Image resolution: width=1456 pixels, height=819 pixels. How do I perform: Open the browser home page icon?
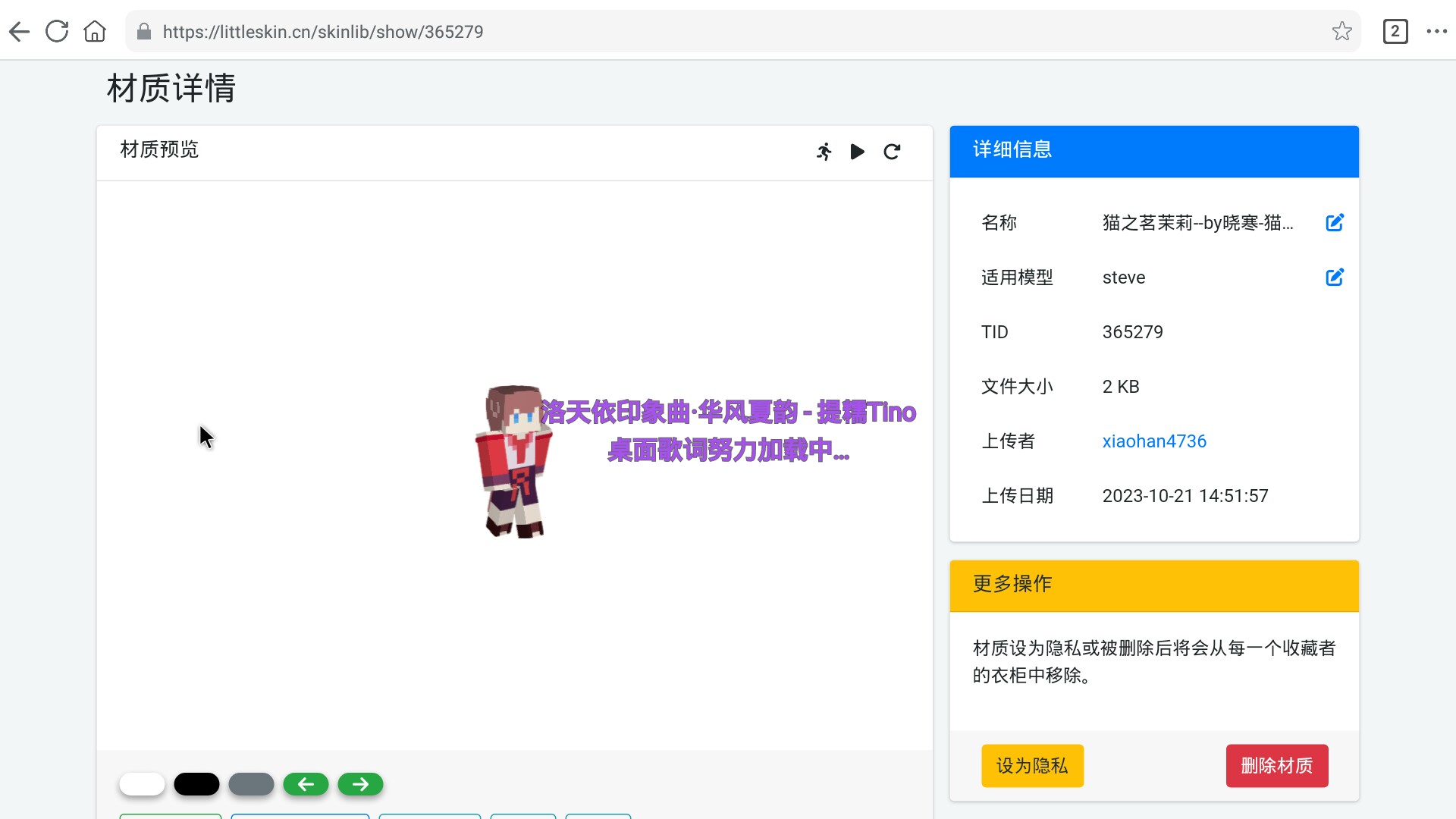[95, 32]
